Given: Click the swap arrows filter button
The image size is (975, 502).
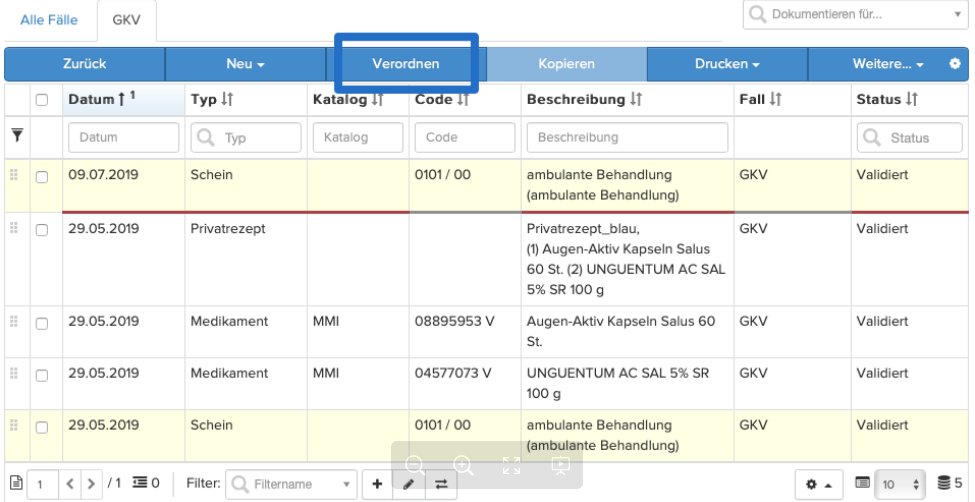Looking at the screenshot, I should tap(441, 484).
